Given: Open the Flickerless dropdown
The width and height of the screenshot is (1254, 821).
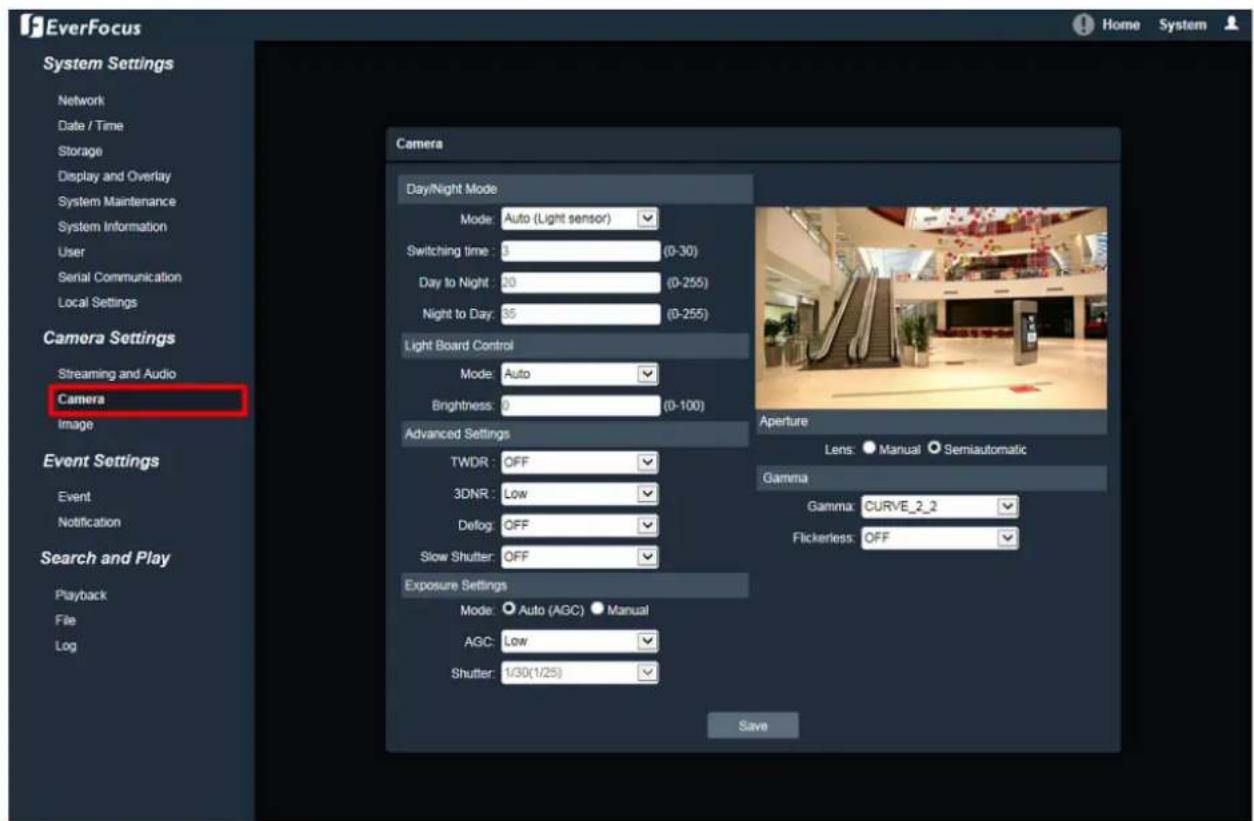Looking at the screenshot, I should click(x=939, y=538).
